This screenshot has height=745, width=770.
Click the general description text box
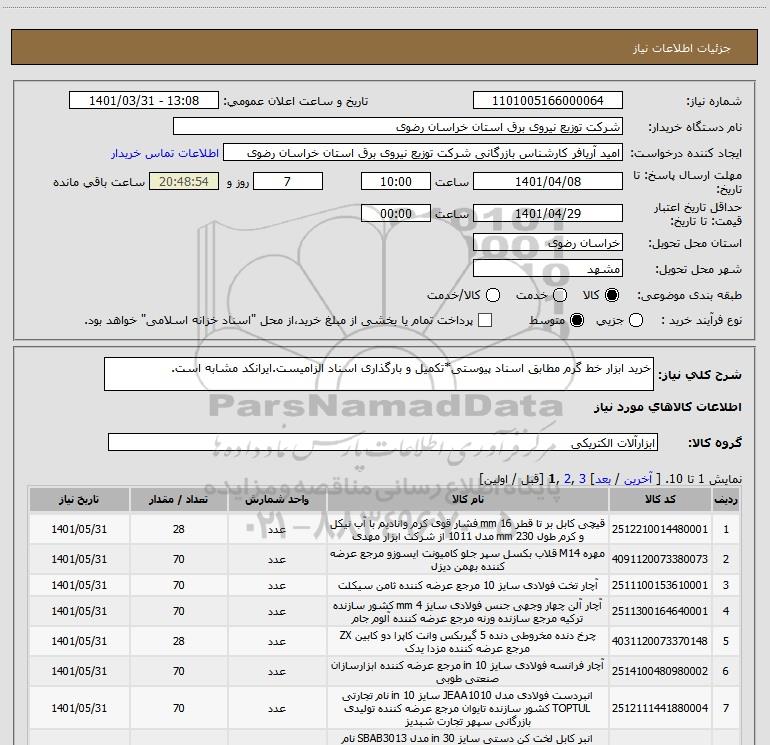(x=379, y=374)
